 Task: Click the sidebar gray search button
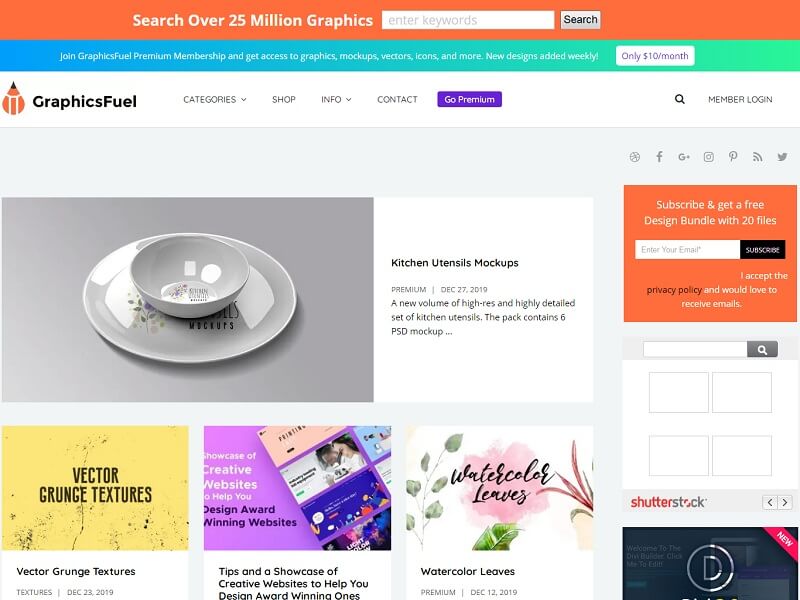point(762,349)
